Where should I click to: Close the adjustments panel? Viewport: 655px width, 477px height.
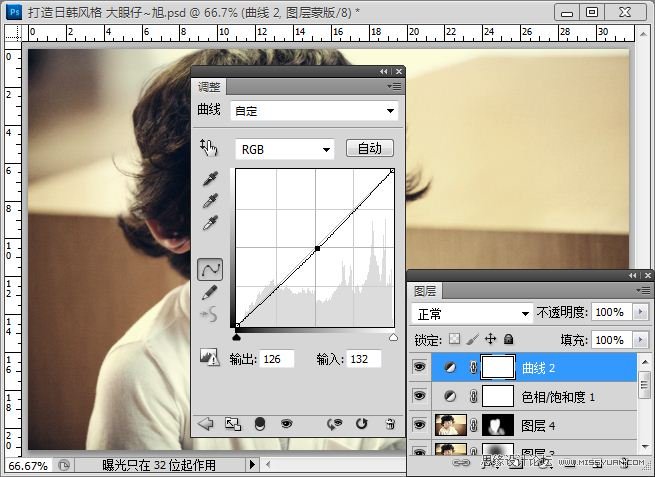point(399,71)
